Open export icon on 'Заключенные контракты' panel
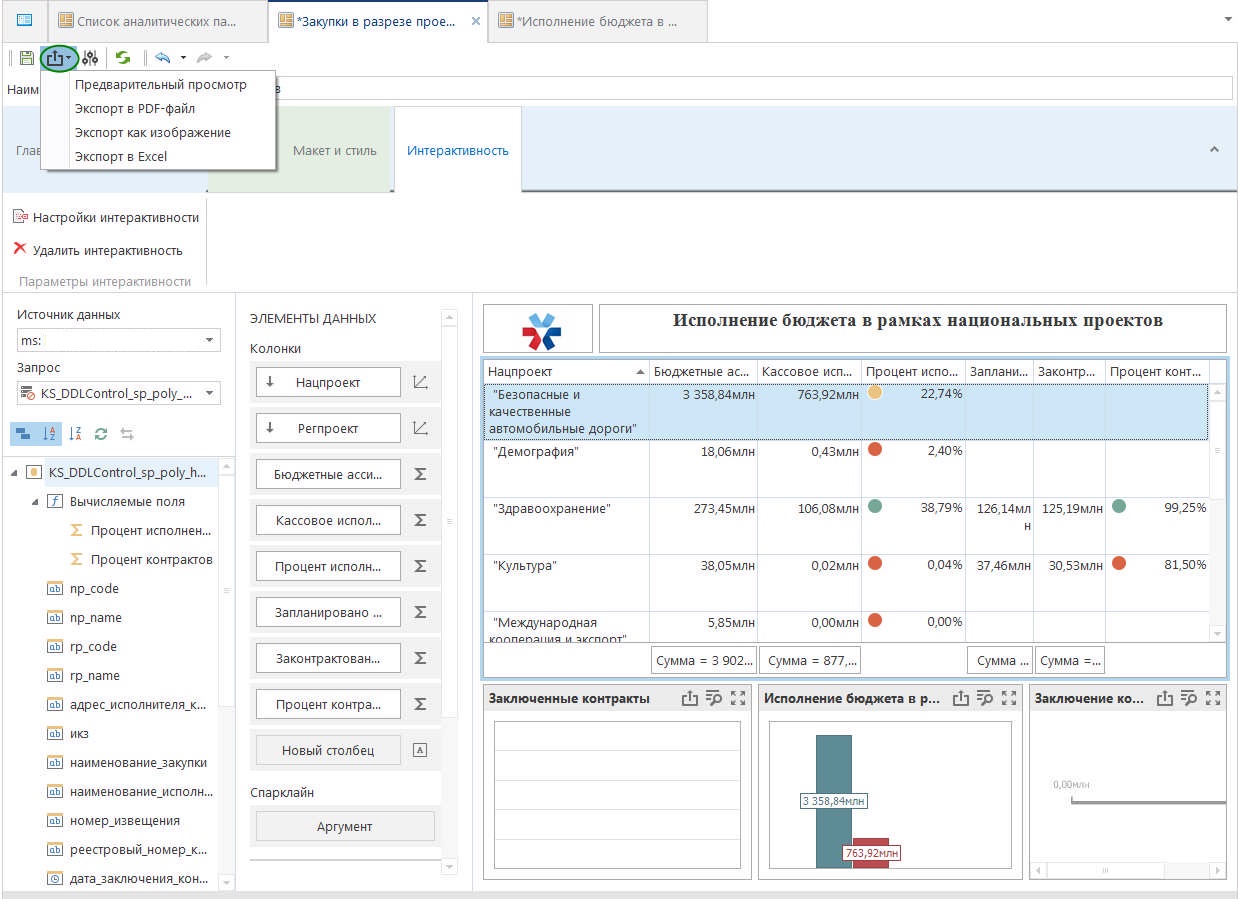 689,699
